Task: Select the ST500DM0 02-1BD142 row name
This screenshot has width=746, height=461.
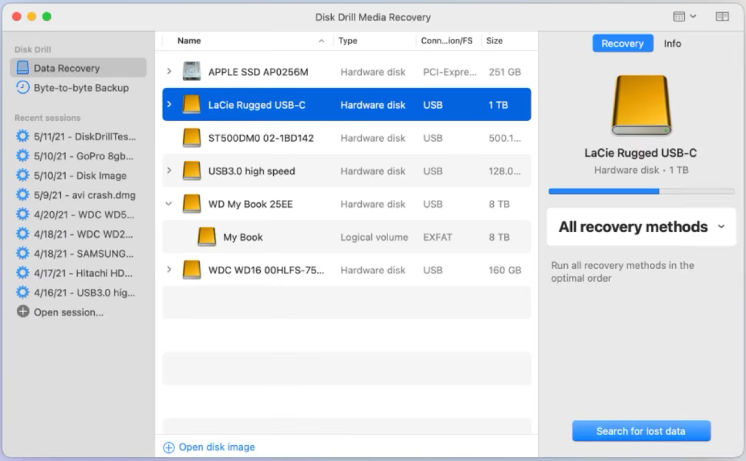Action: pyautogui.click(x=261, y=138)
